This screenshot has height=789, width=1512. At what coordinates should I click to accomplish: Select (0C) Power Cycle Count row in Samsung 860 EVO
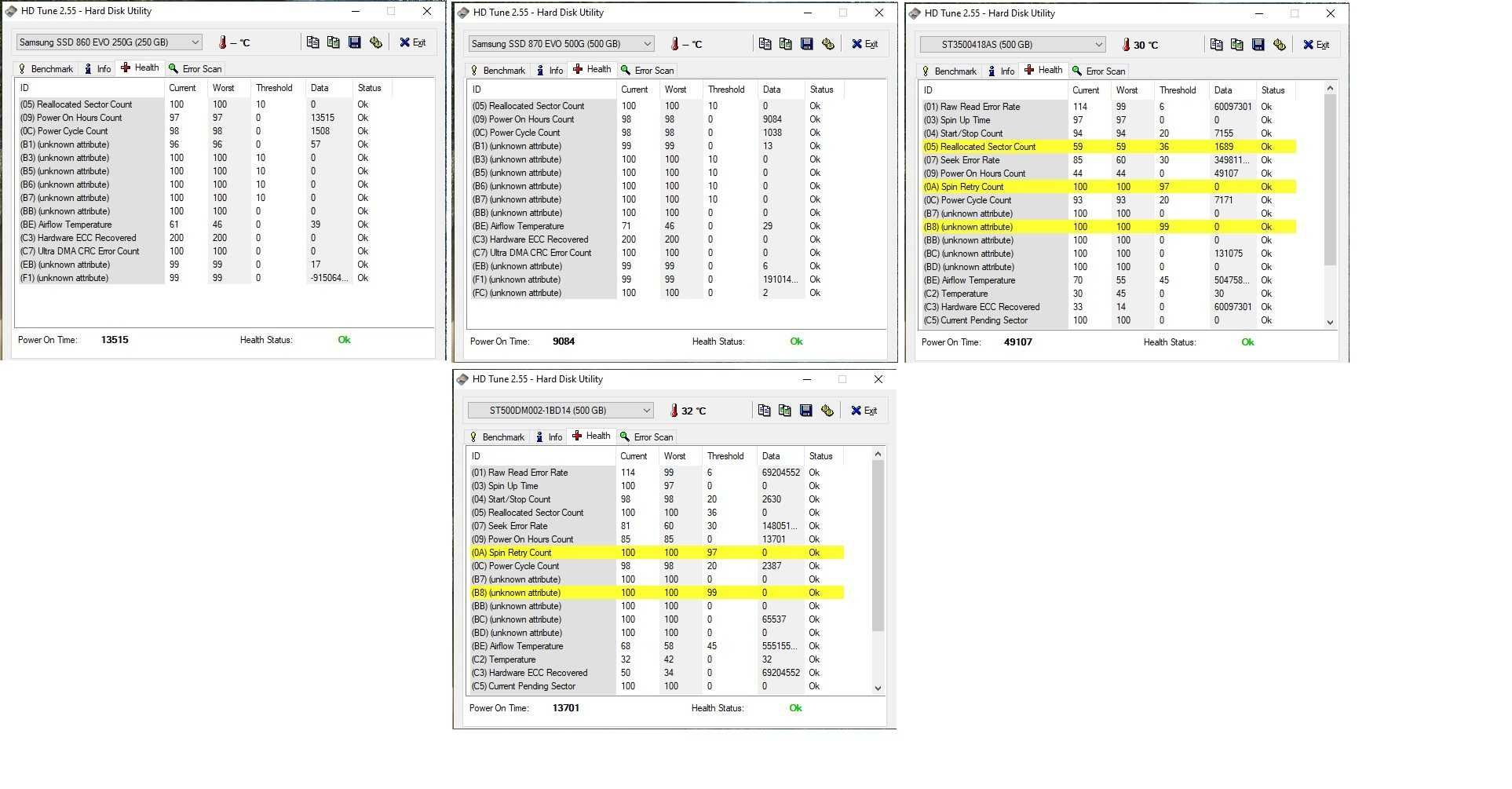204,131
